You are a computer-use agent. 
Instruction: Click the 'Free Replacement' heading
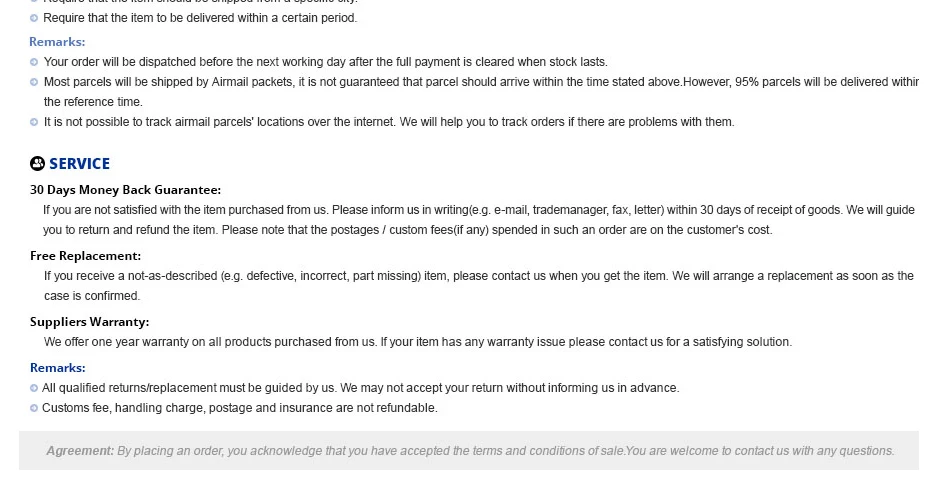pyautogui.click(x=86, y=256)
